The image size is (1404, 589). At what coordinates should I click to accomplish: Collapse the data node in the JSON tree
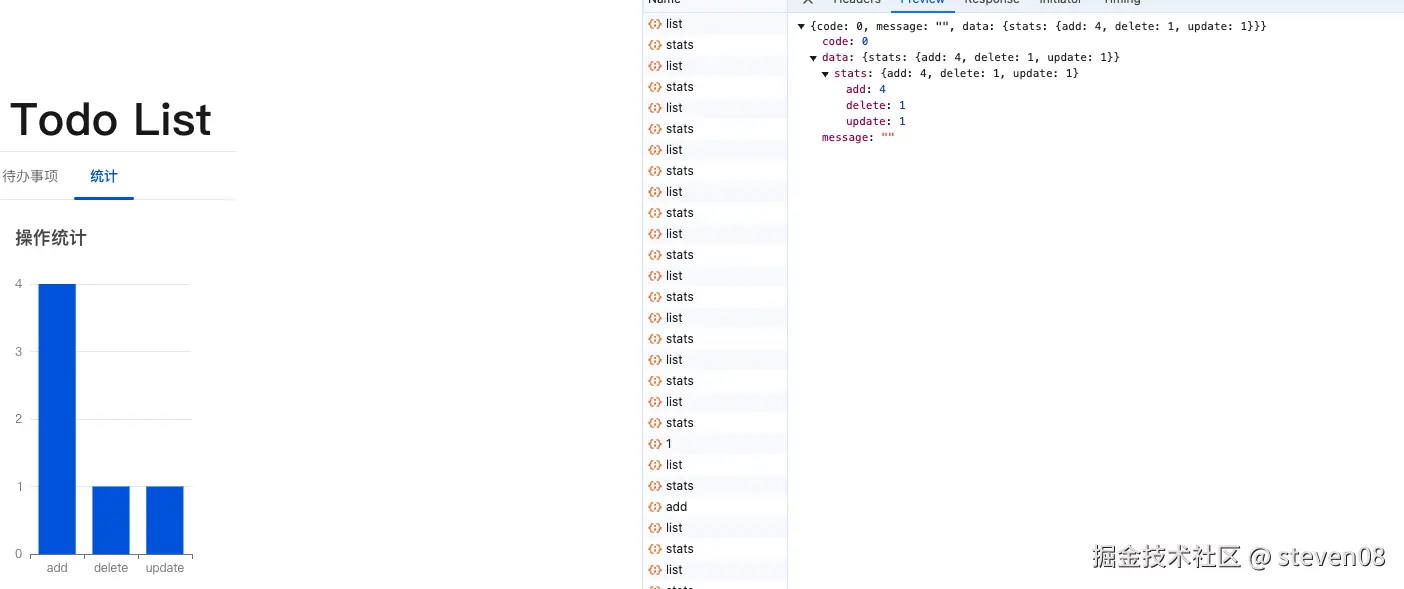pos(813,57)
